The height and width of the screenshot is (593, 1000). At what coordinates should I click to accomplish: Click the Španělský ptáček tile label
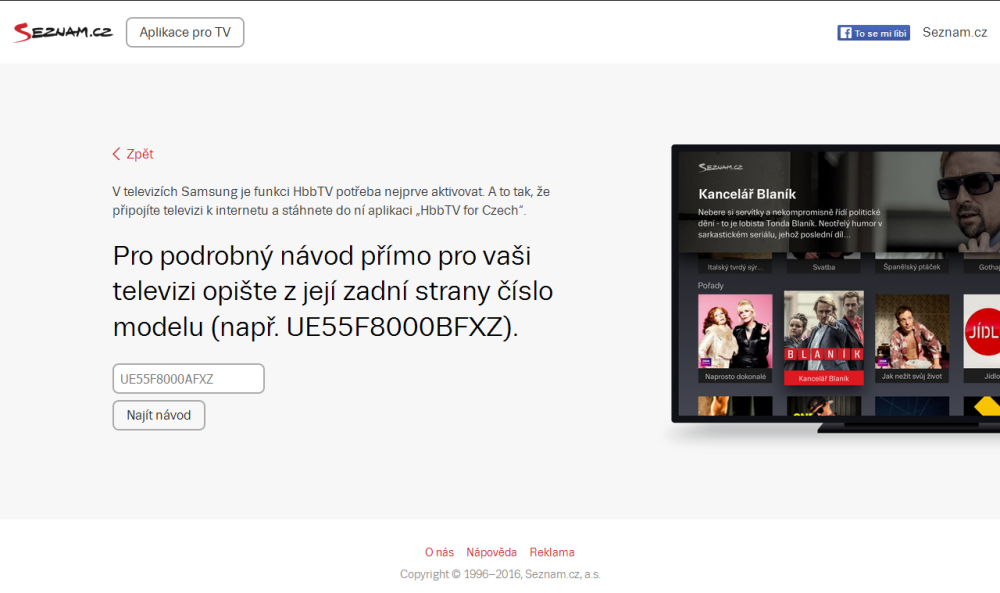pos(911,267)
